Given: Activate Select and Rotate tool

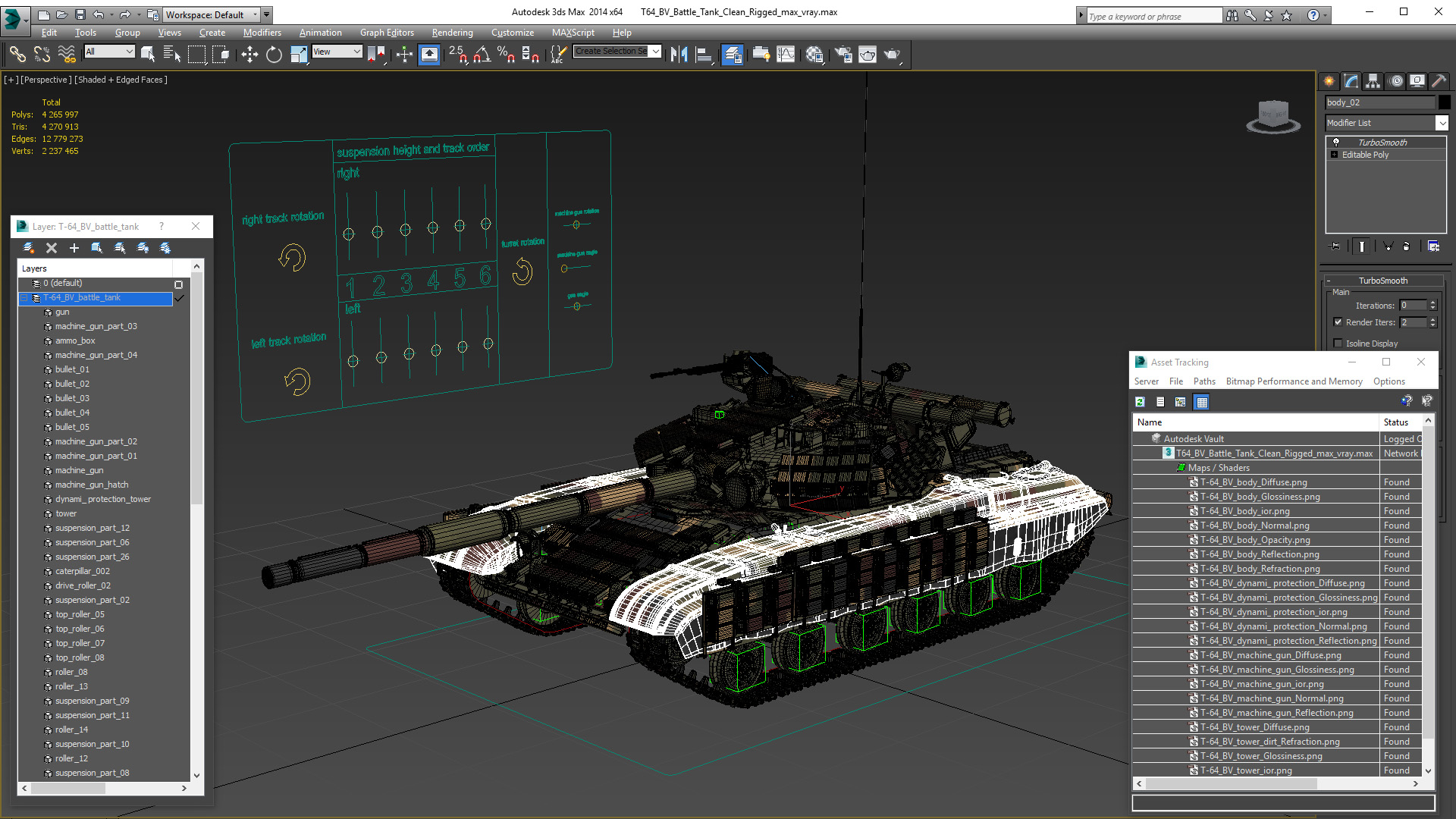Looking at the screenshot, I should pyautogui.click(x=274, y=54).
